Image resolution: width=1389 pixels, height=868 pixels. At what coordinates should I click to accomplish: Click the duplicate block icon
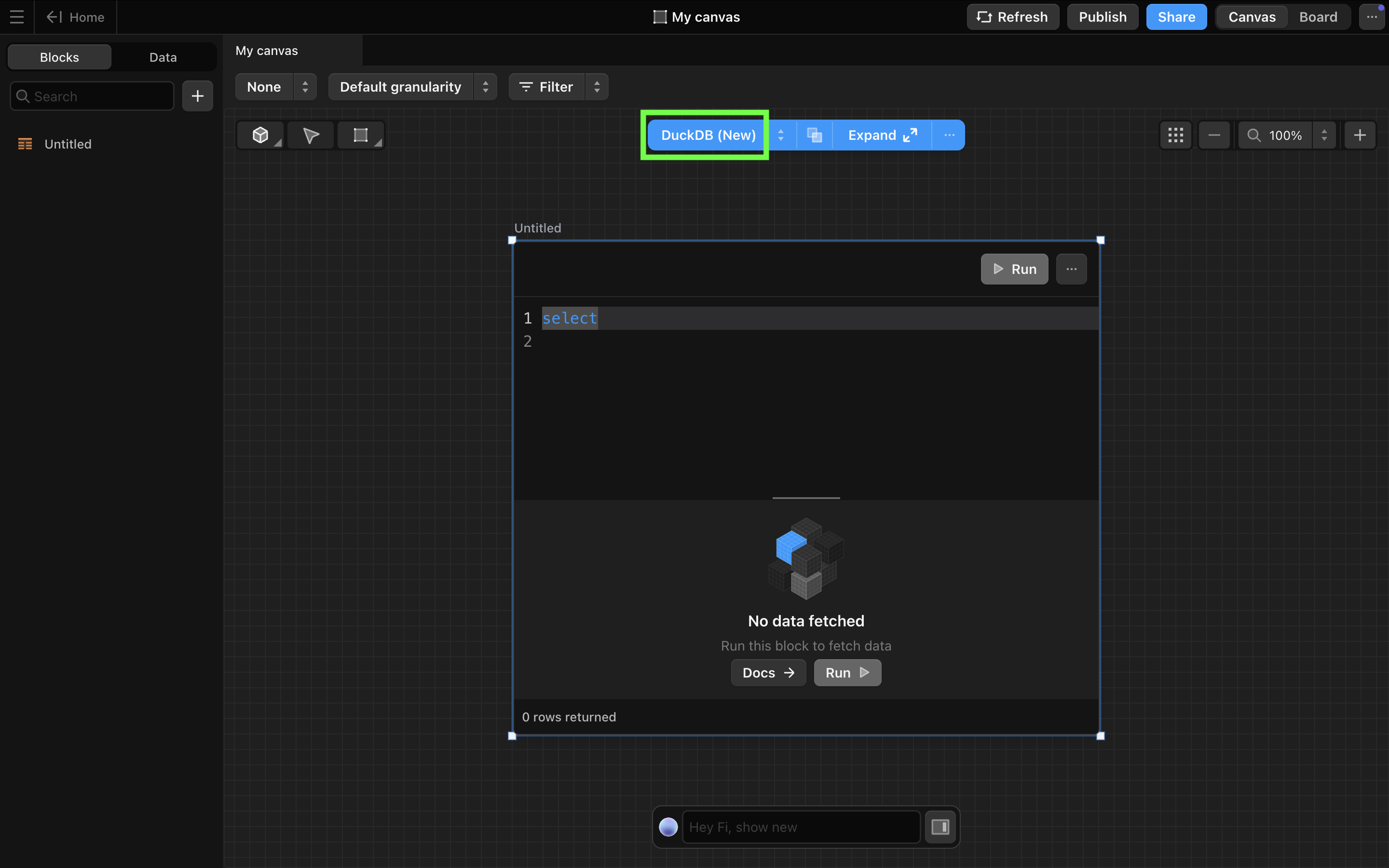814,136
